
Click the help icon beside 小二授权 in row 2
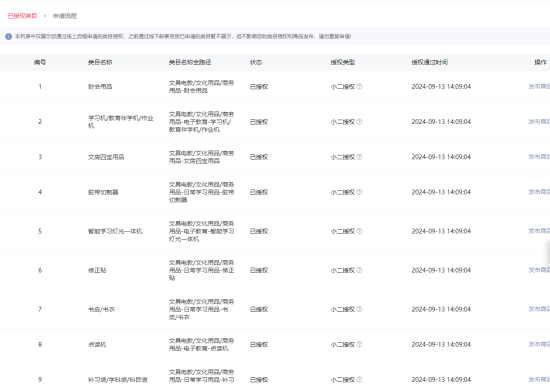tap(359, 122)
